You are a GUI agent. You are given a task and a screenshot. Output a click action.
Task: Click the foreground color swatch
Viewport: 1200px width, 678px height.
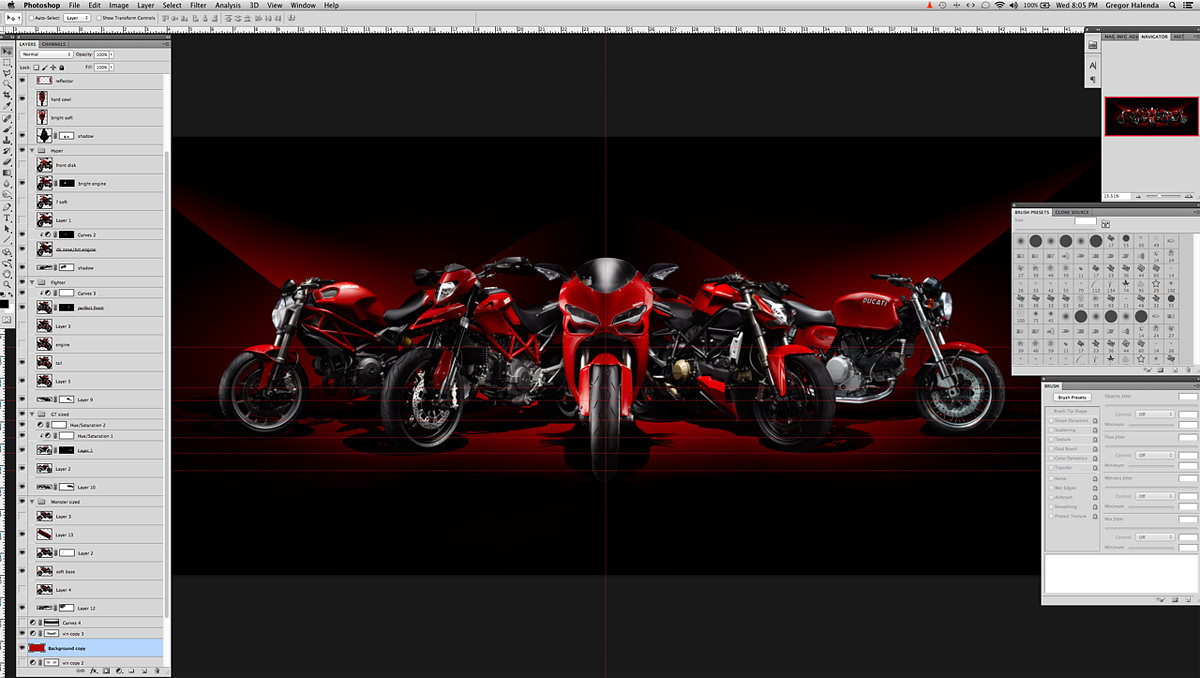pos(5,303)
